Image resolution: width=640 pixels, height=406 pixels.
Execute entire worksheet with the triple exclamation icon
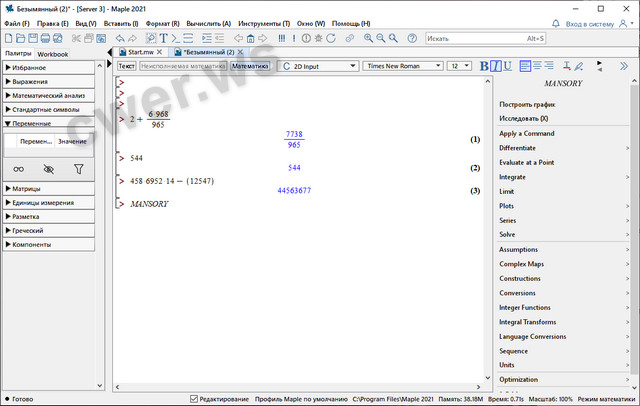pyautogui.click(x=282, y=38)
